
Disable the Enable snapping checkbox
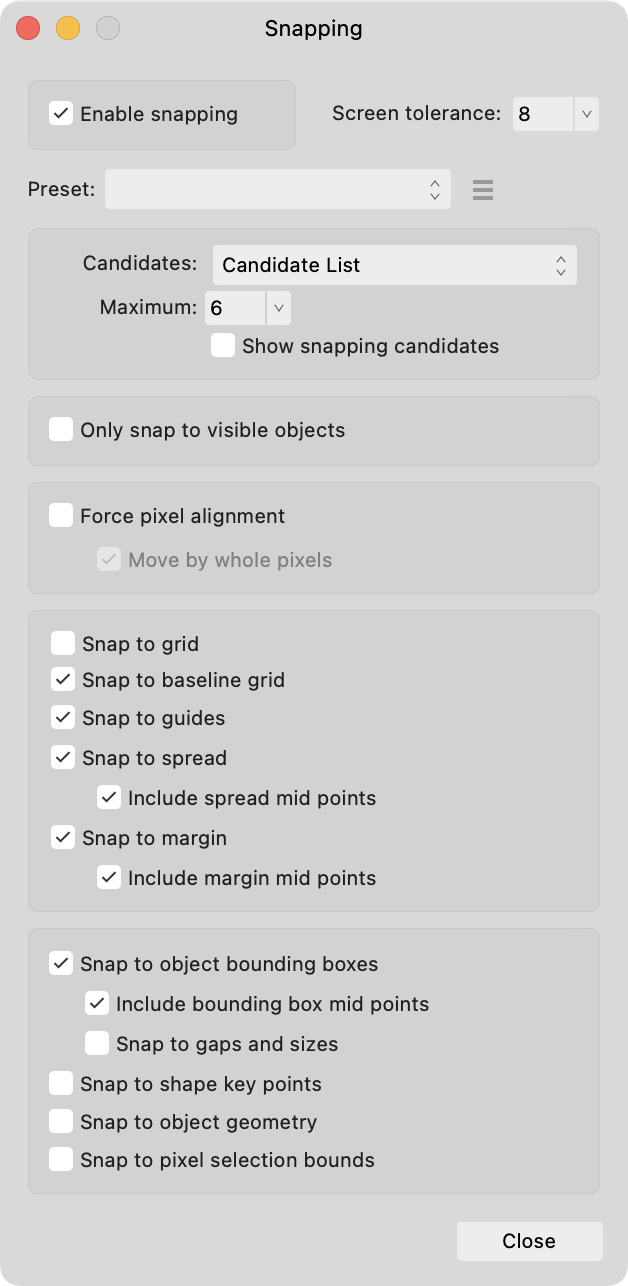coord(61,114)
